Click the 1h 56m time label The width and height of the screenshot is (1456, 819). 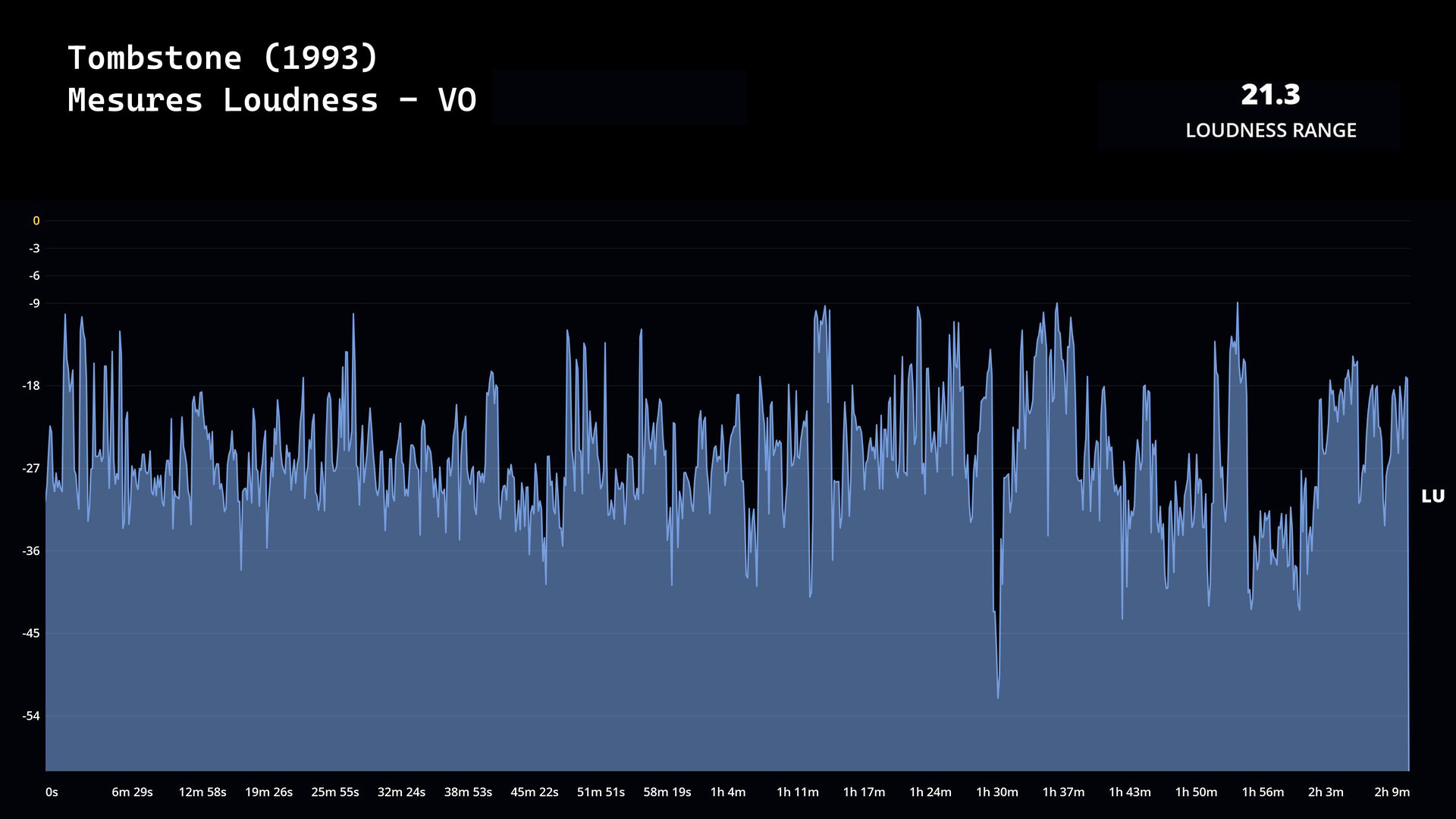point(1263,792)
